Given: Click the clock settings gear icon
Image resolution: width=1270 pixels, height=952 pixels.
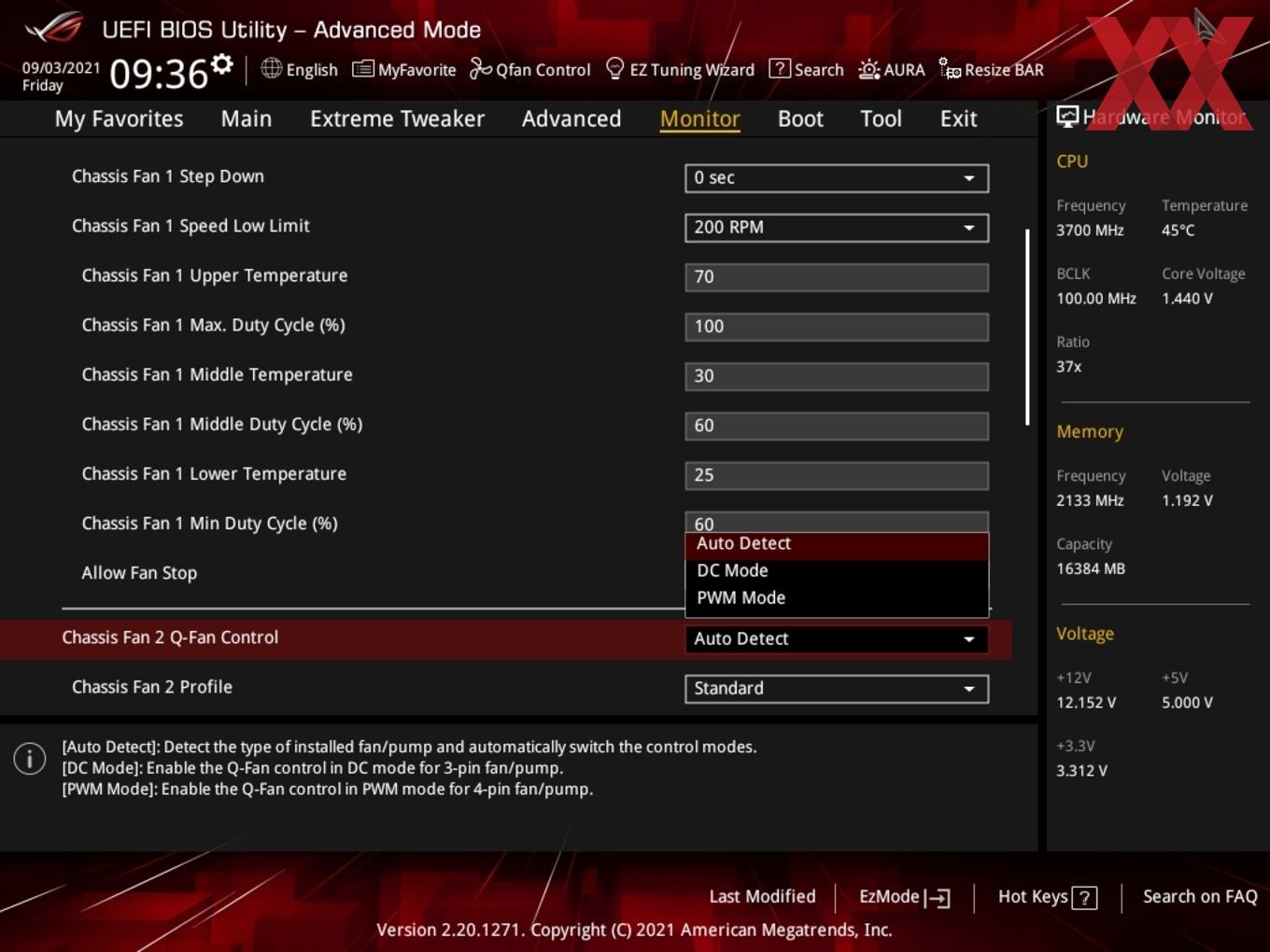Looking at the screenshot, I should 221,63.
